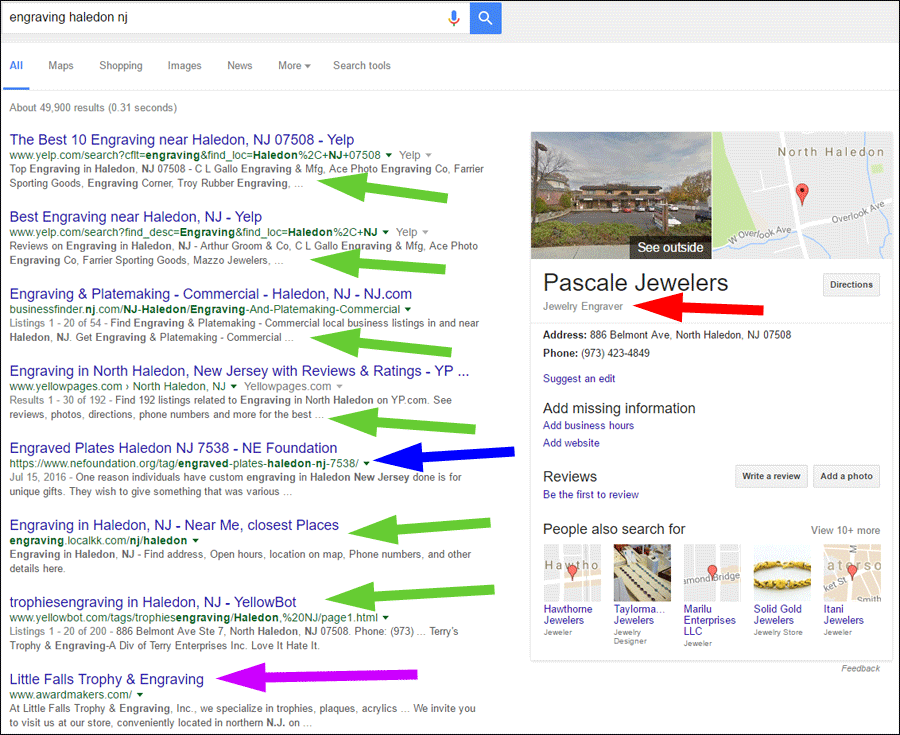Click the Itani Jewelers link

point(843,615)
